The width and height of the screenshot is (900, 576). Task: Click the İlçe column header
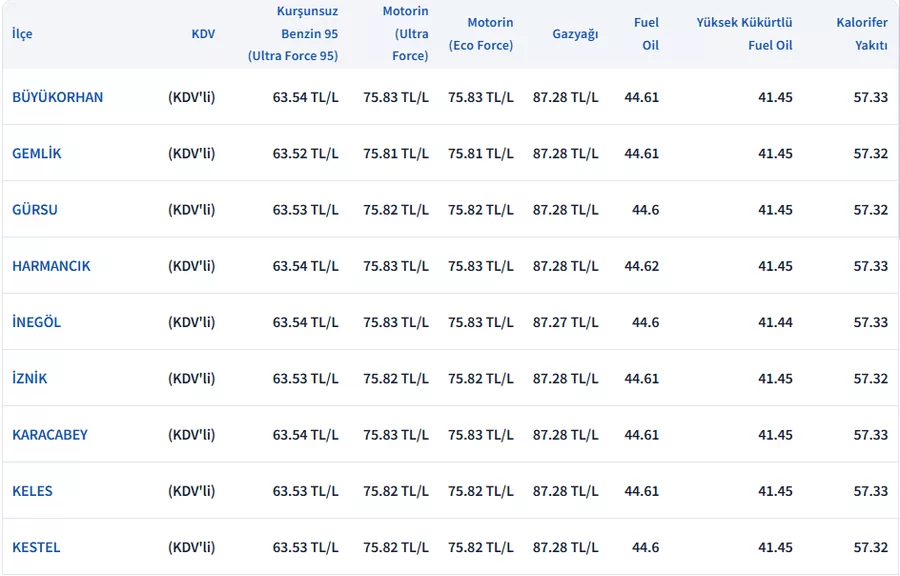point(22,34)
